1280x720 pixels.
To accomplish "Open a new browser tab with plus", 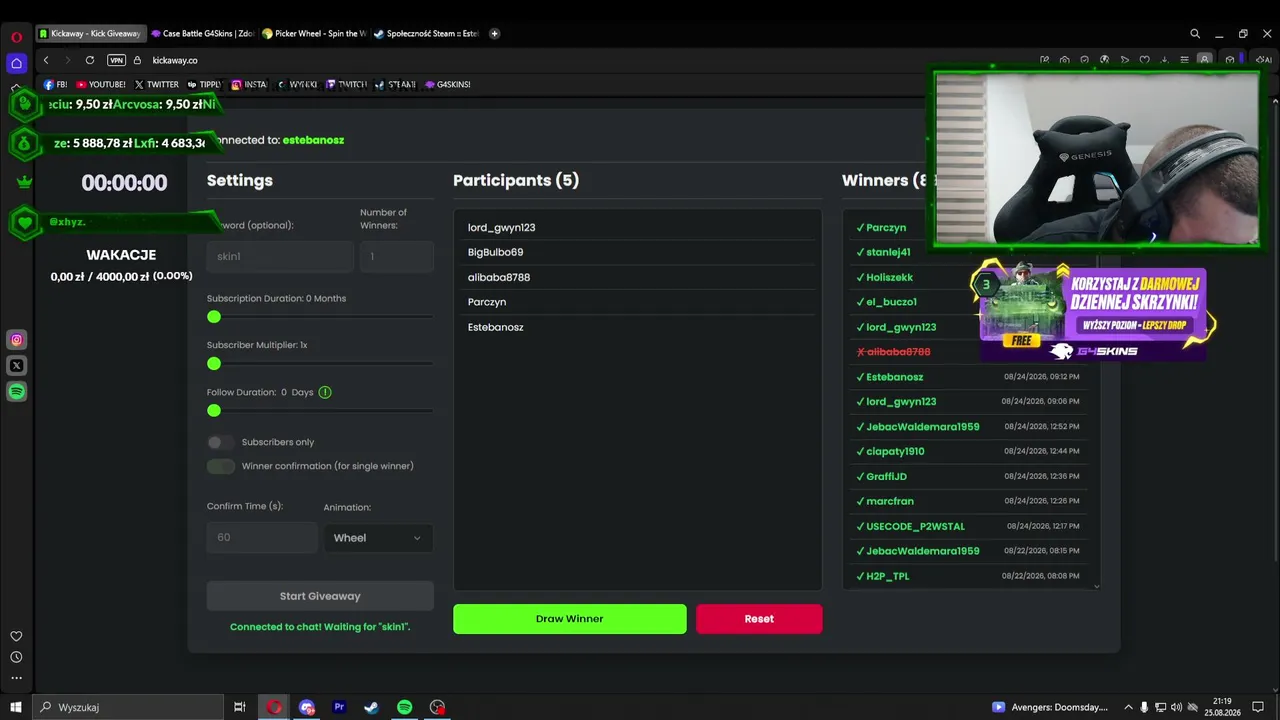I will (x=494, y=33).
